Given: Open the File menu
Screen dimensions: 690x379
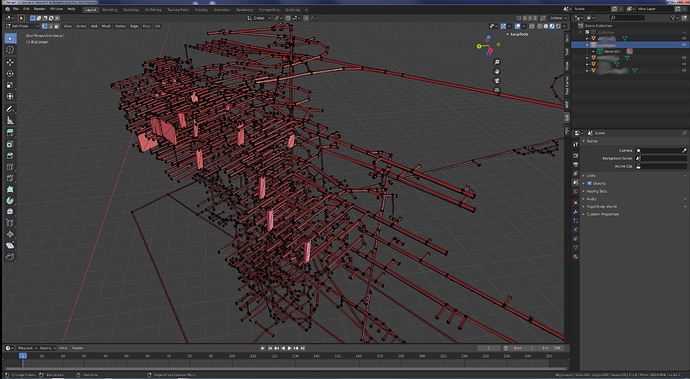Looking at the screenshot, I should 16,9.
